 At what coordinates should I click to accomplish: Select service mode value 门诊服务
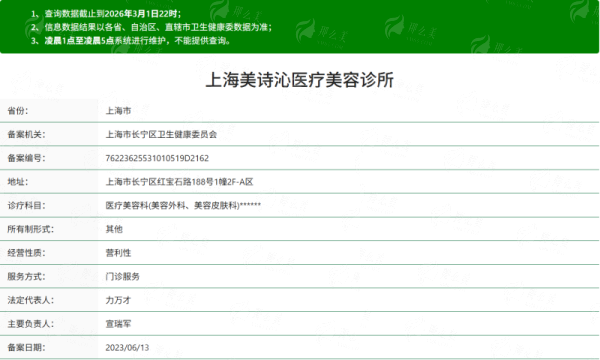(122, 277)
